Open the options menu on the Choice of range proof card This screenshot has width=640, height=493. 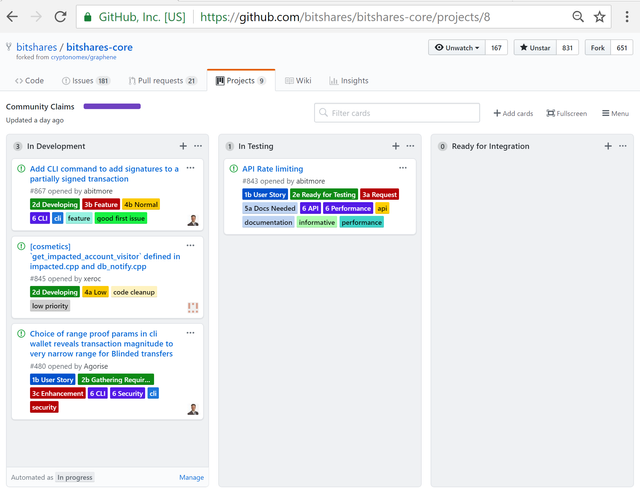click(x=190, y=333)
